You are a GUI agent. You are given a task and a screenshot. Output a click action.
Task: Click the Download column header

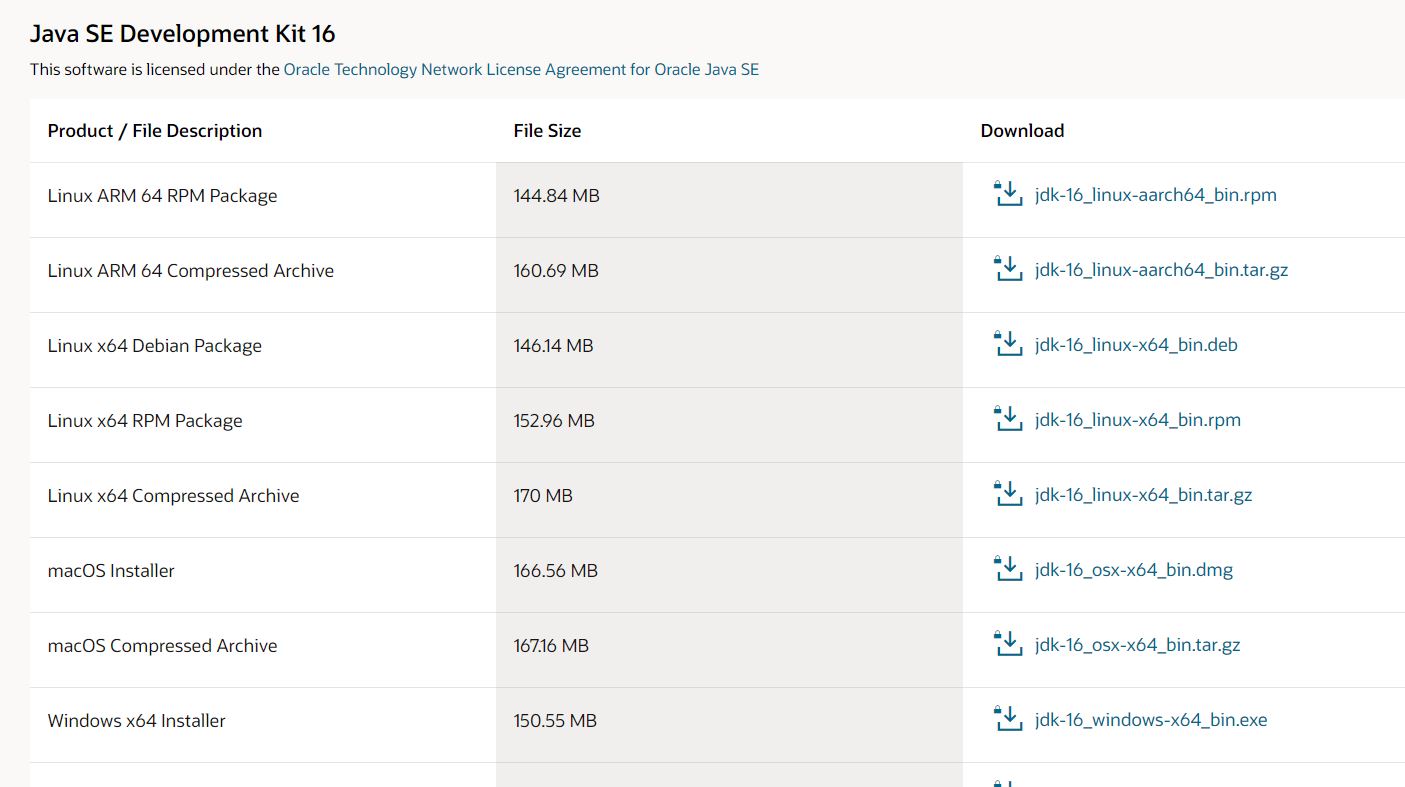click(x=1022, y=131)
